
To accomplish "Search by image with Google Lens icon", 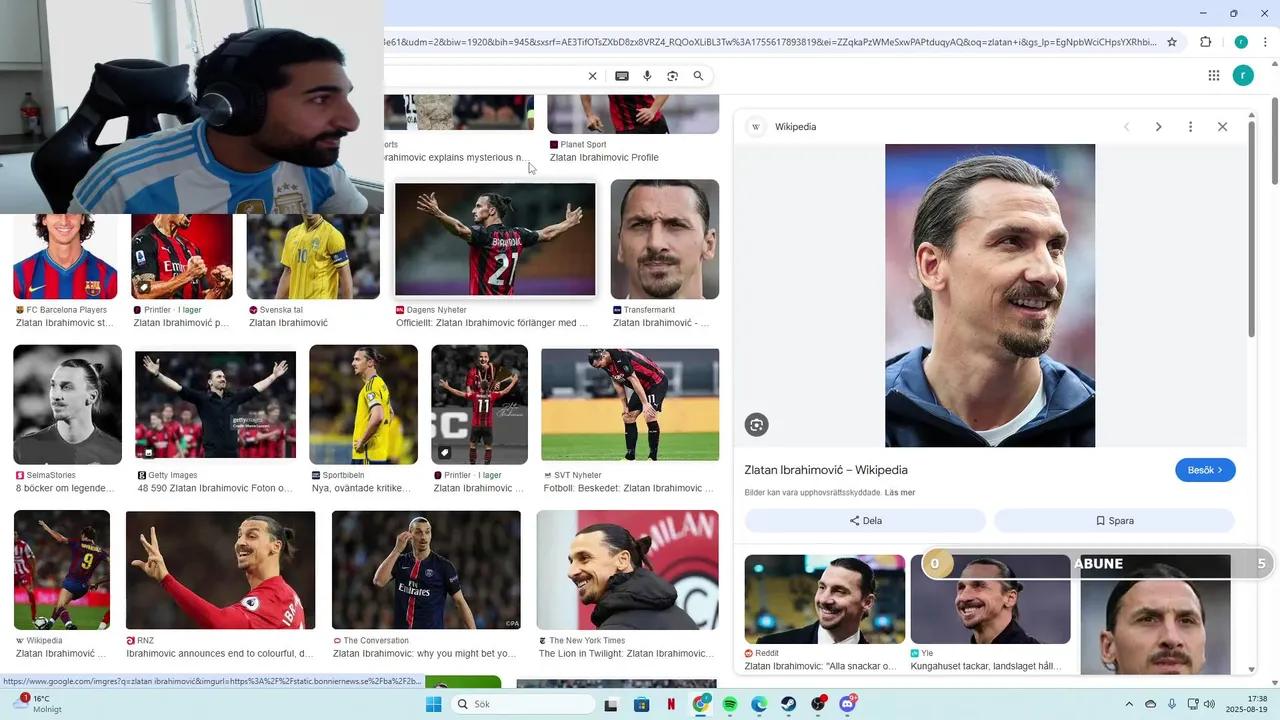I will (672, 76).
